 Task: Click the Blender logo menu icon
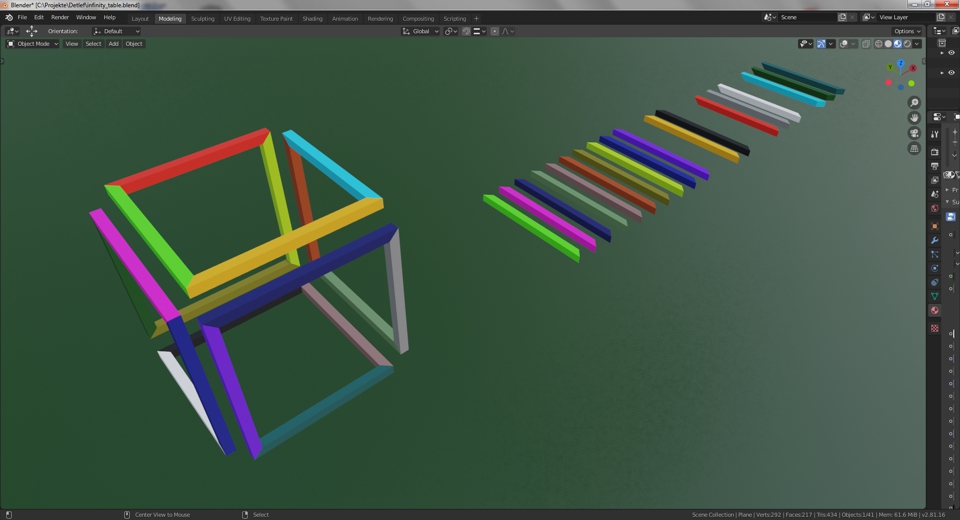[x=9, y=17]
